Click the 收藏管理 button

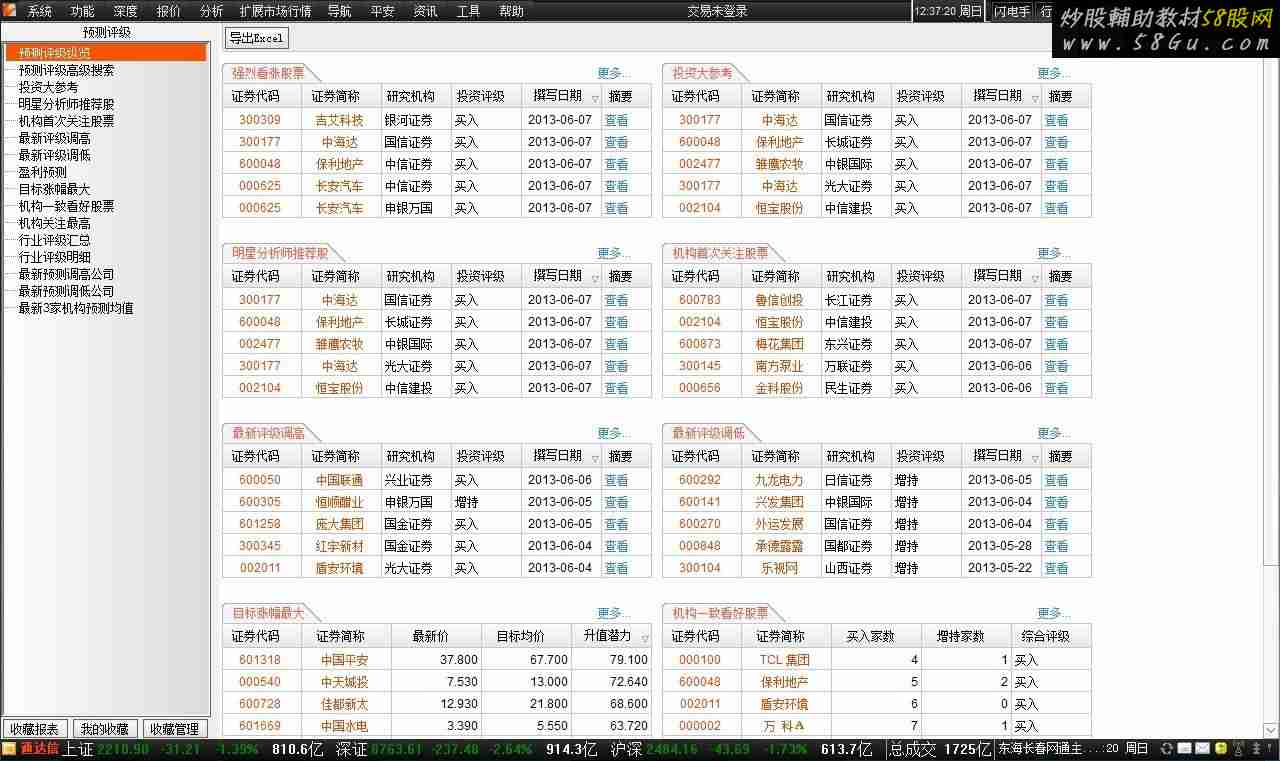[x=175, y=729]
